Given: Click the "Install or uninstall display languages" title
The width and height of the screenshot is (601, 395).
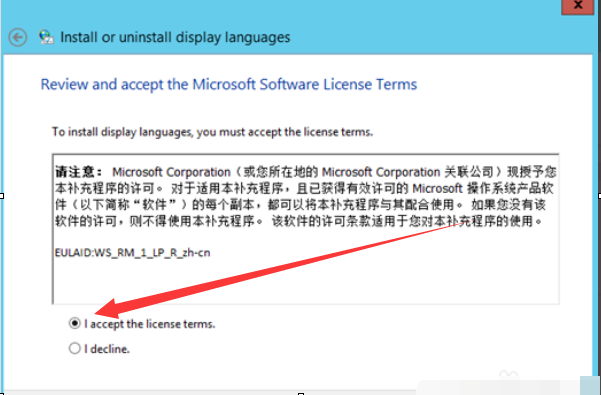Looking at the screenshot, I should pyautogui.click(x=175, y=37).
